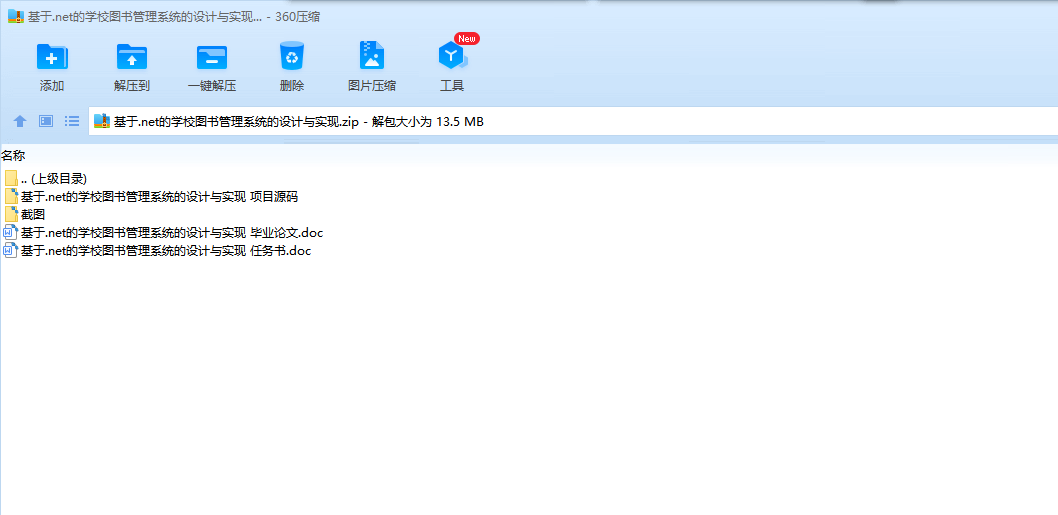Select '基于.net的学校图书管理系统的设计与实现 项目源码' row
The height and width of the screenshot is (515, 1058).
pos(159,196)
